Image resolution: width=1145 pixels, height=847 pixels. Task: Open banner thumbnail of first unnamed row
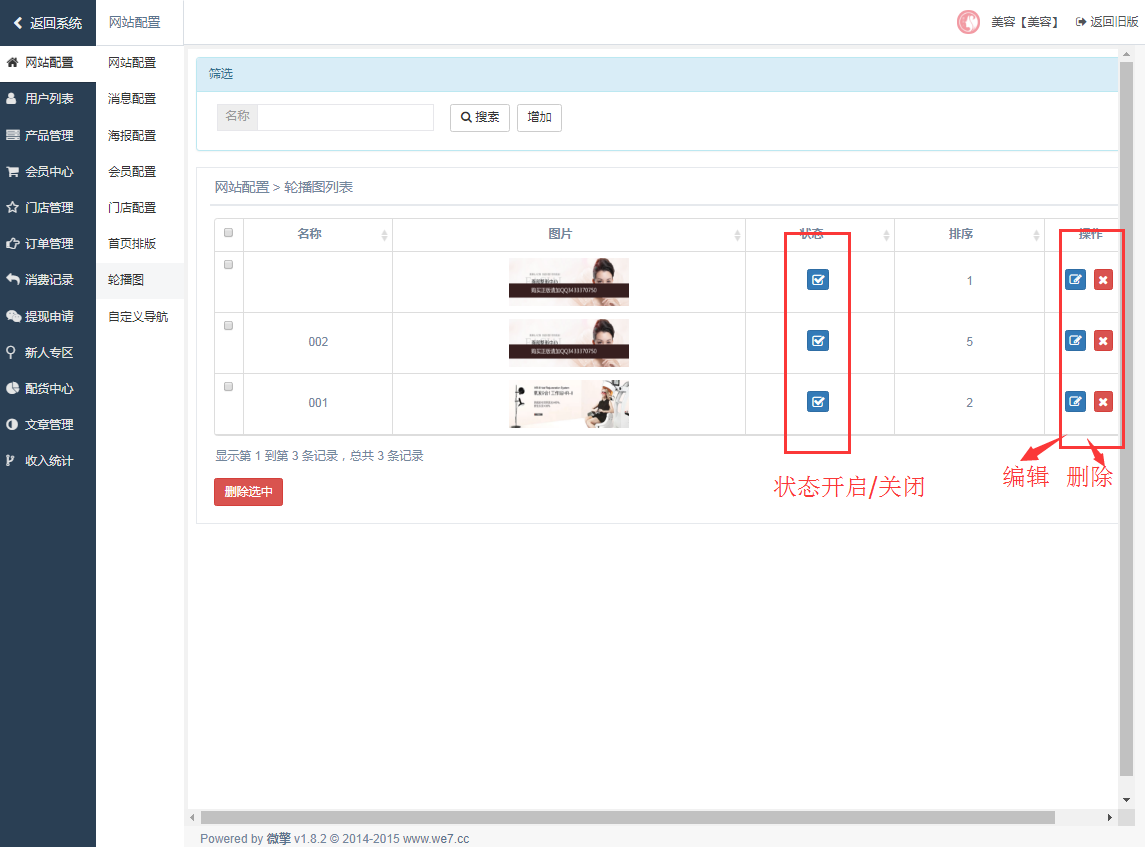(569, 282)
